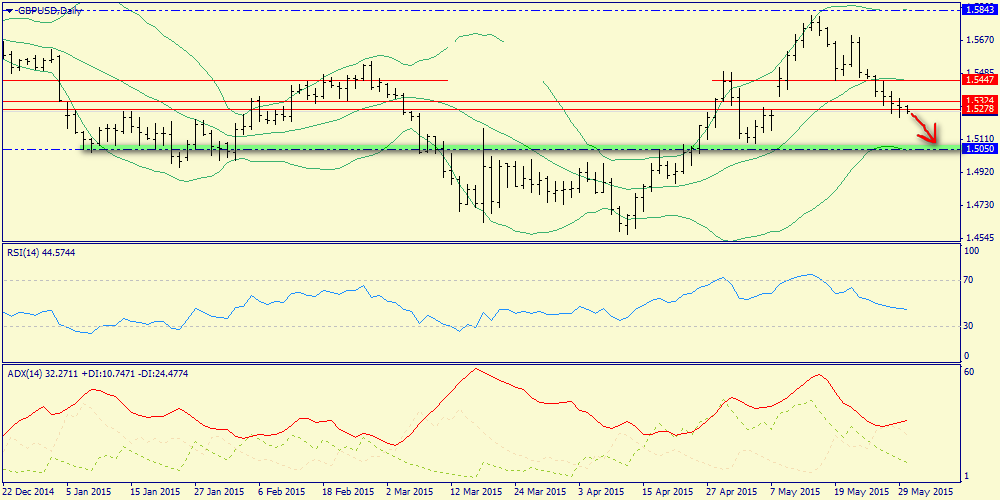
Task: Open the chart menu triangle beside GBPUSD
Action: pos(8,11)
